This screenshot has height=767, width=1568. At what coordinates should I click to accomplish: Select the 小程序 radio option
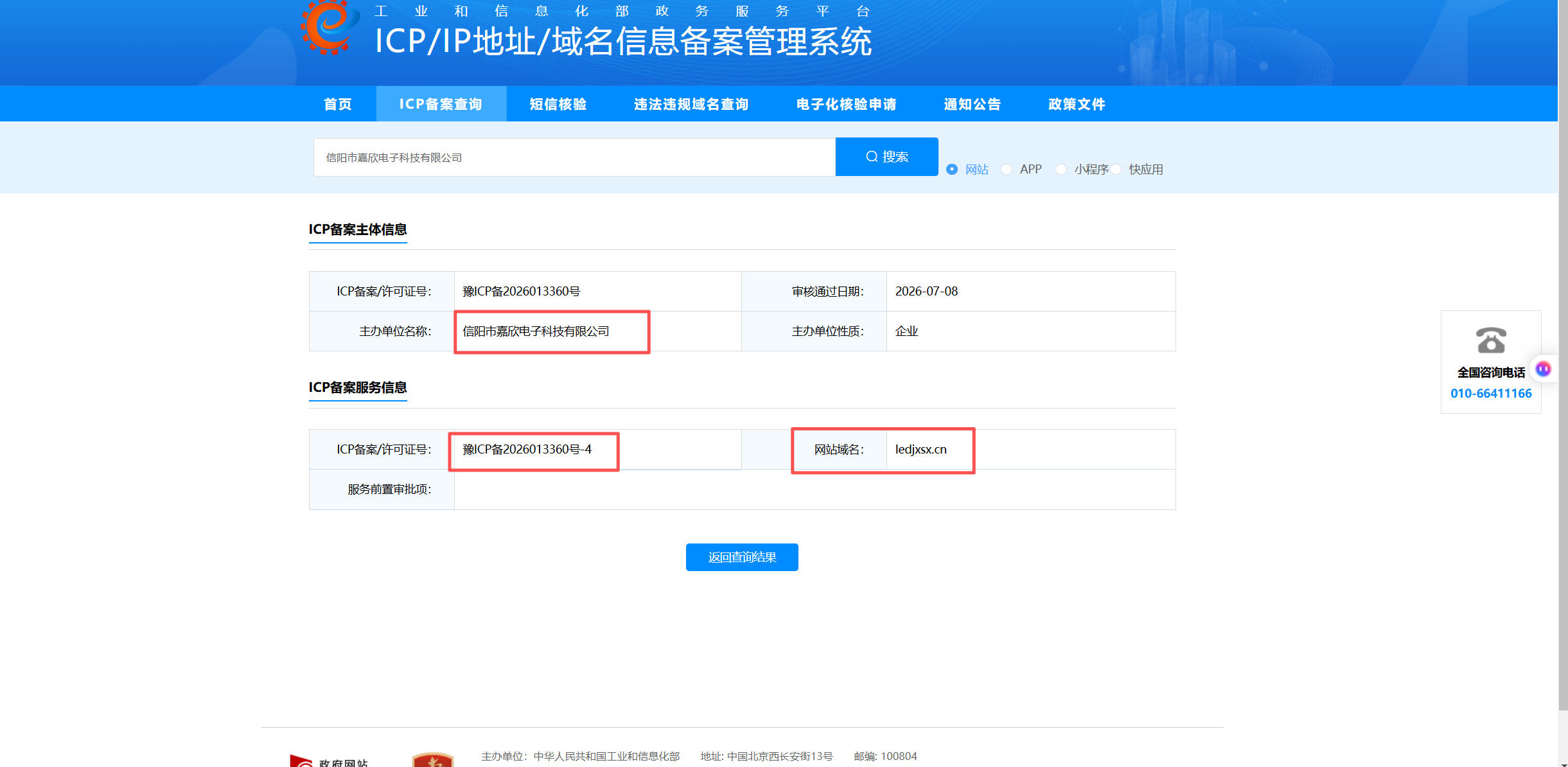coord(1061,169)
